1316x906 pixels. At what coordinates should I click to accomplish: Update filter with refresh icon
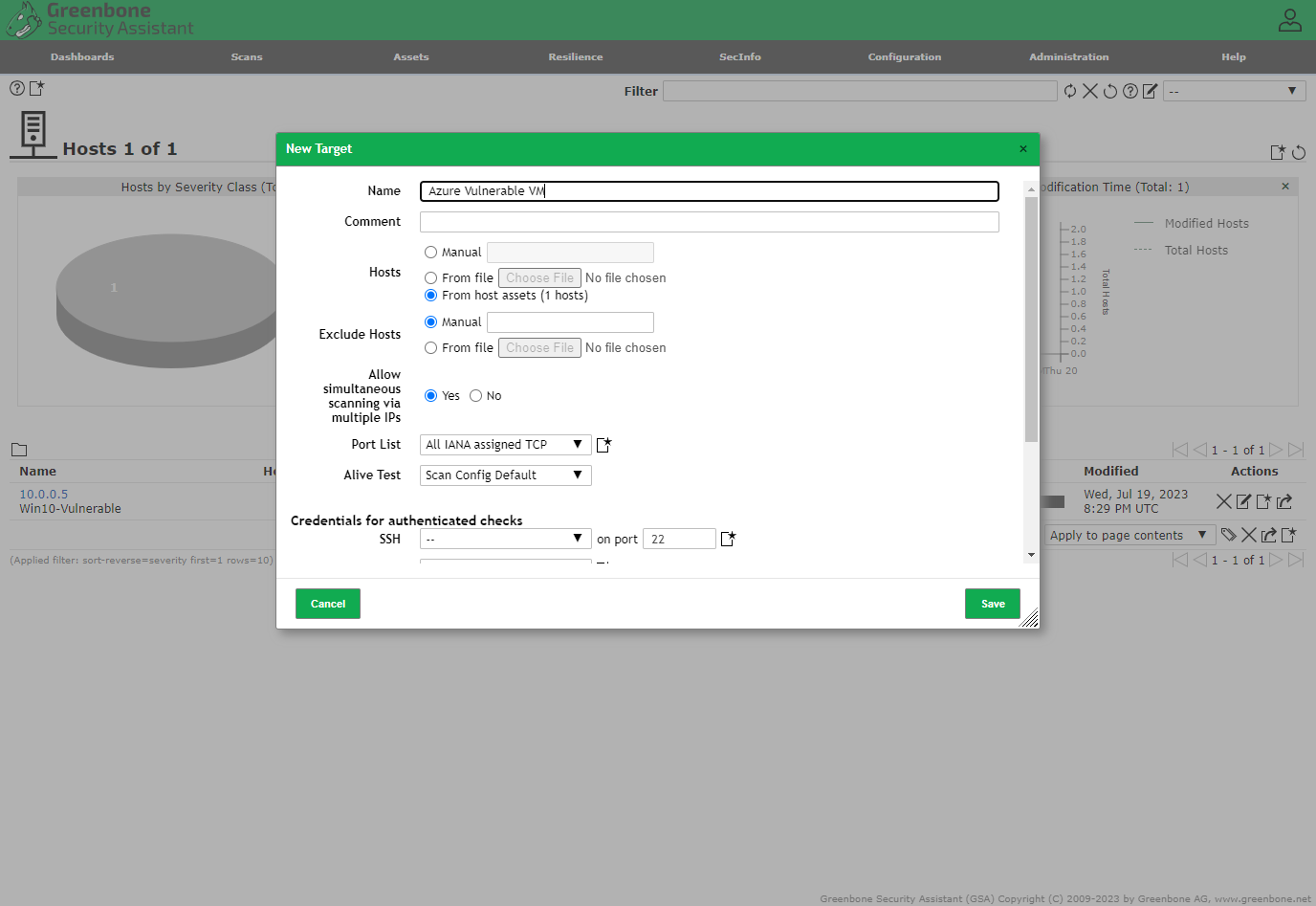tap(1070, 91)
